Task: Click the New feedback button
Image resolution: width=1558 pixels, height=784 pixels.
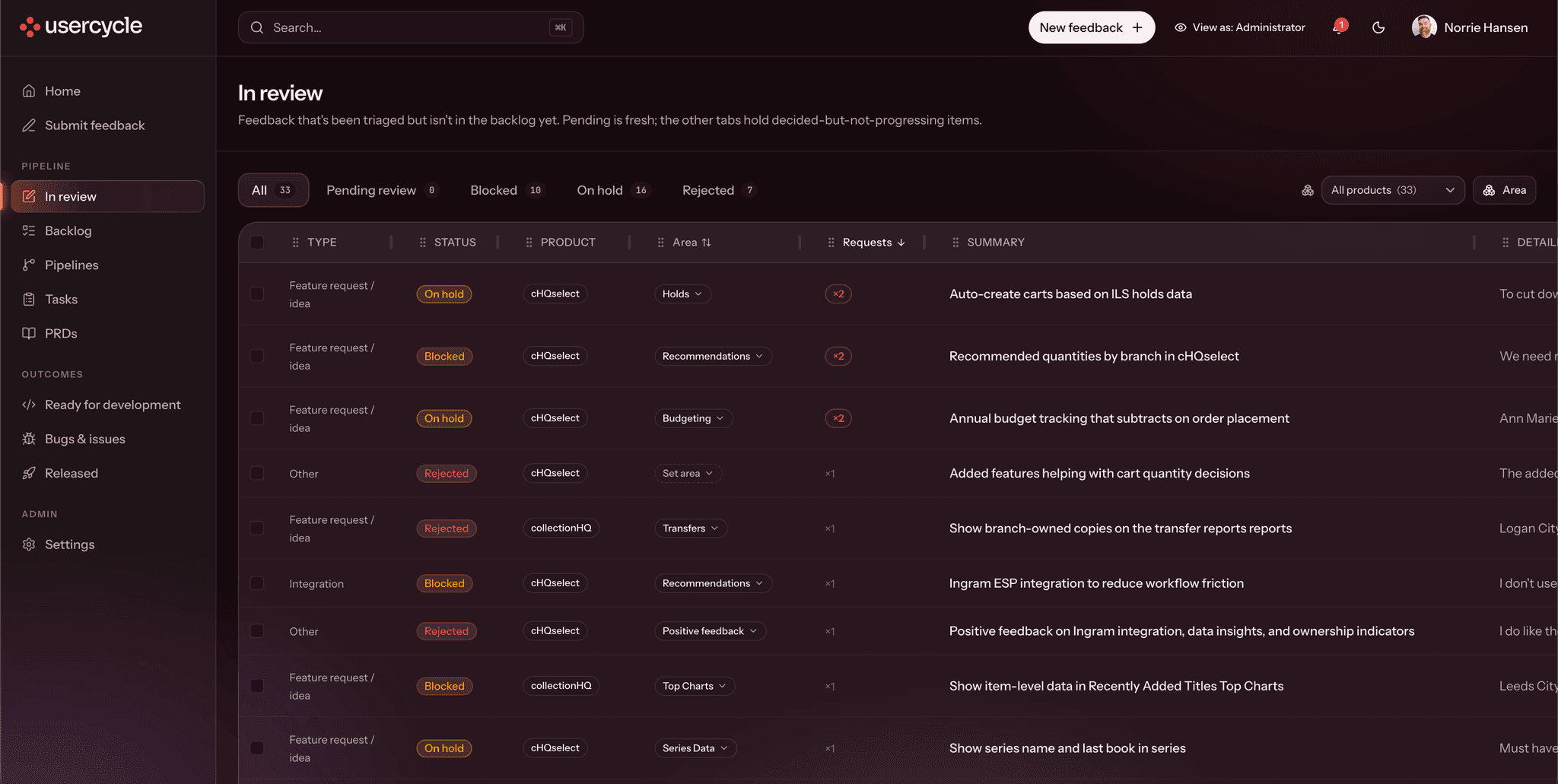Action: click(x=1092, y=27)
